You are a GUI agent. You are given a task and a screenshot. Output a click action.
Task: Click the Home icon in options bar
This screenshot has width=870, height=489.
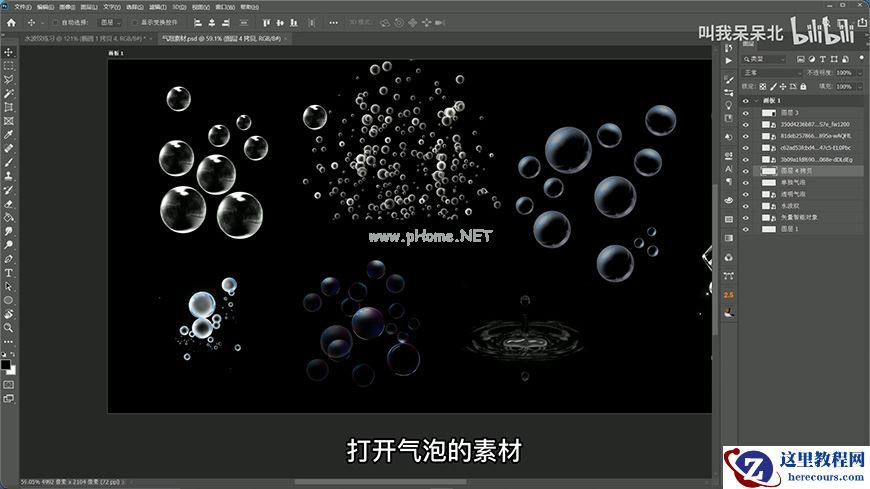pyautogui.click(x=11, y=23)
